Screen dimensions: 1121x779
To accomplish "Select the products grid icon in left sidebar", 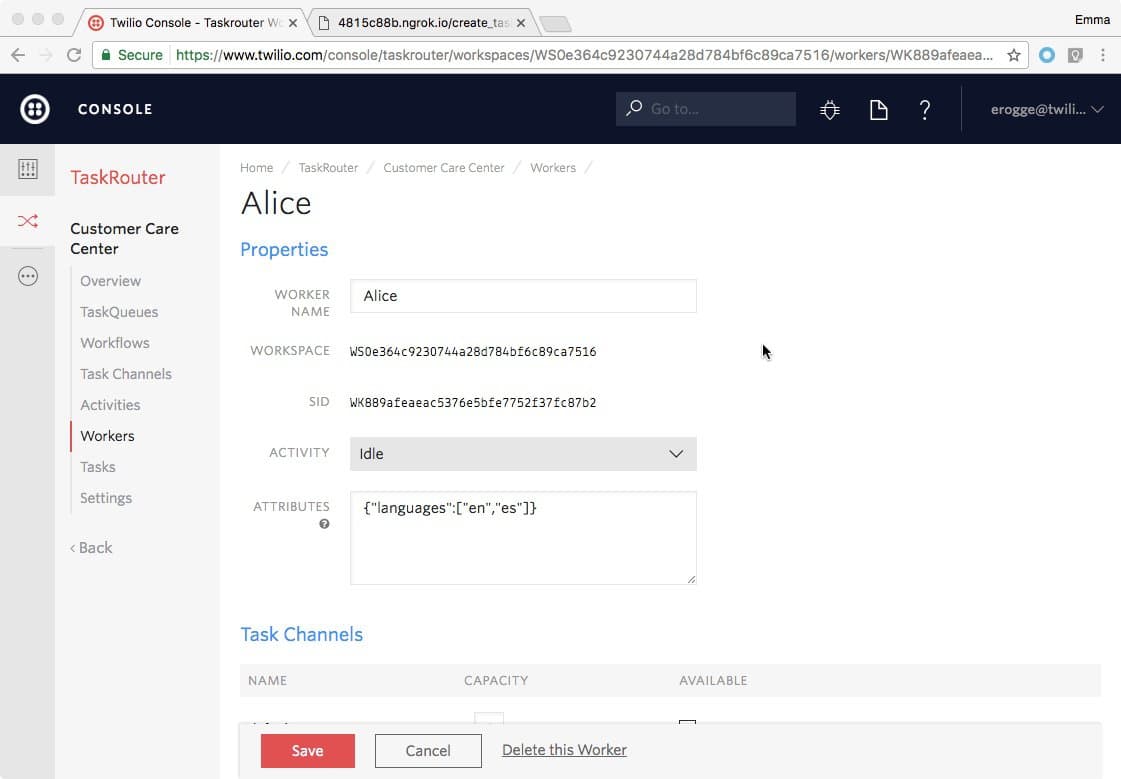I will 28,169.
